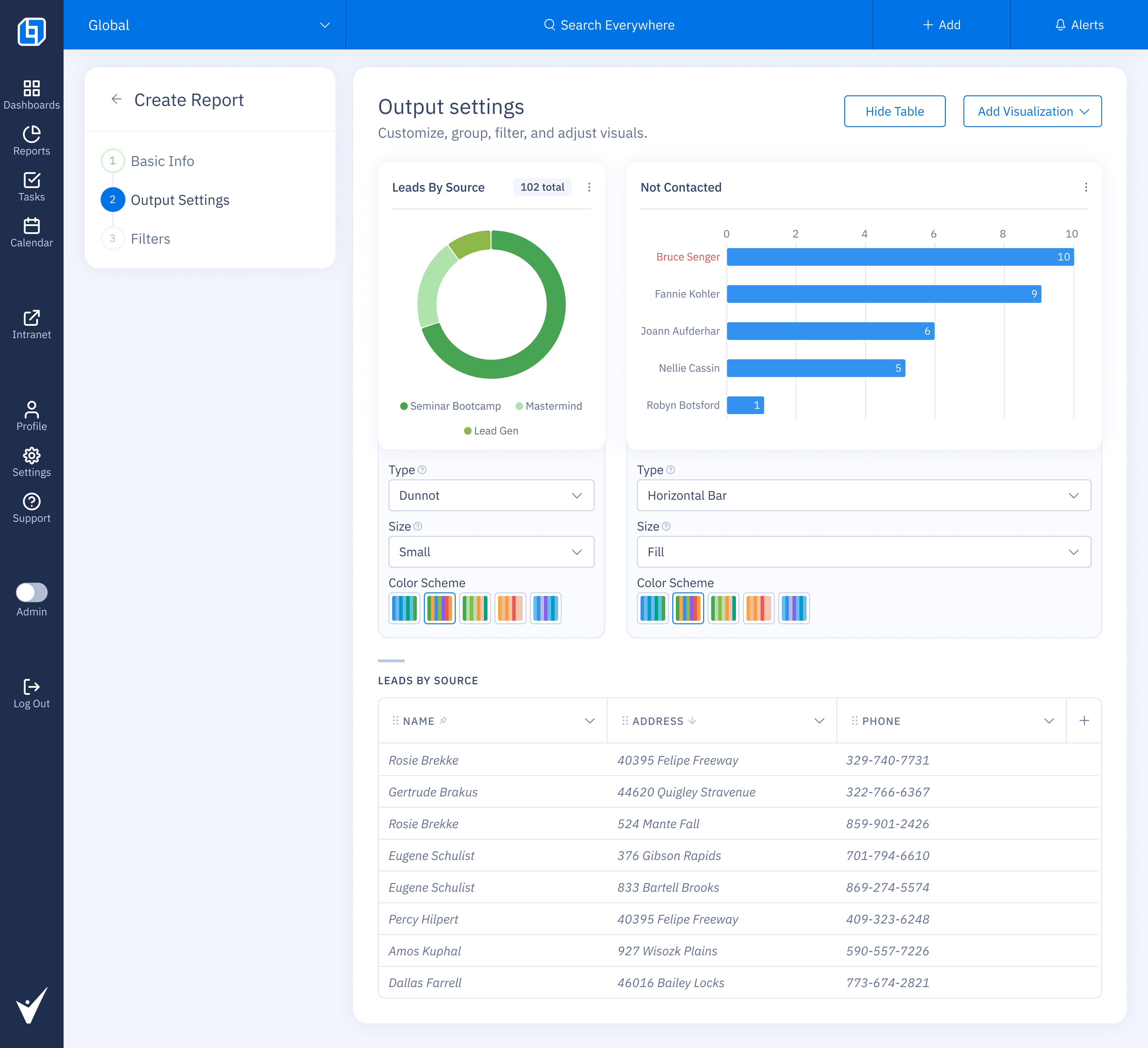The height and width of the screenshot is (1048, 1148).
Task: Open Leads By Source kebab menu
Action: click(x=589, y=187)
